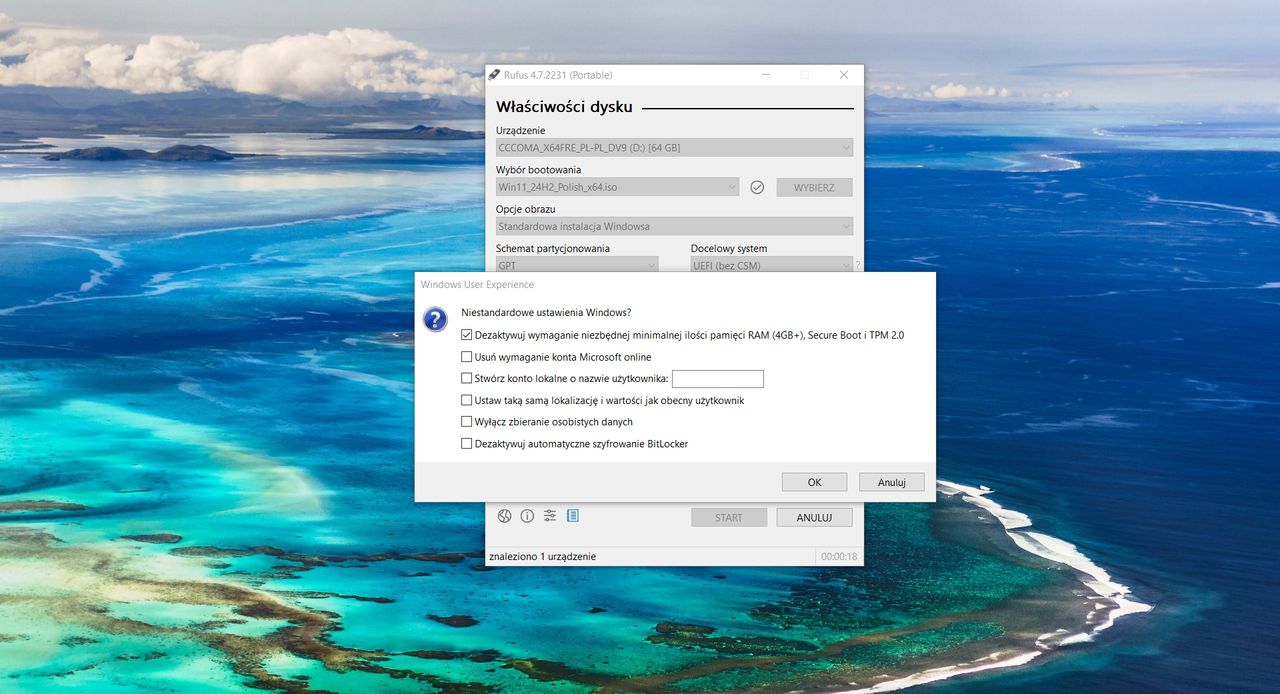Close the Rufus window
Viewport: 1280px width, 694px height.
844,75
